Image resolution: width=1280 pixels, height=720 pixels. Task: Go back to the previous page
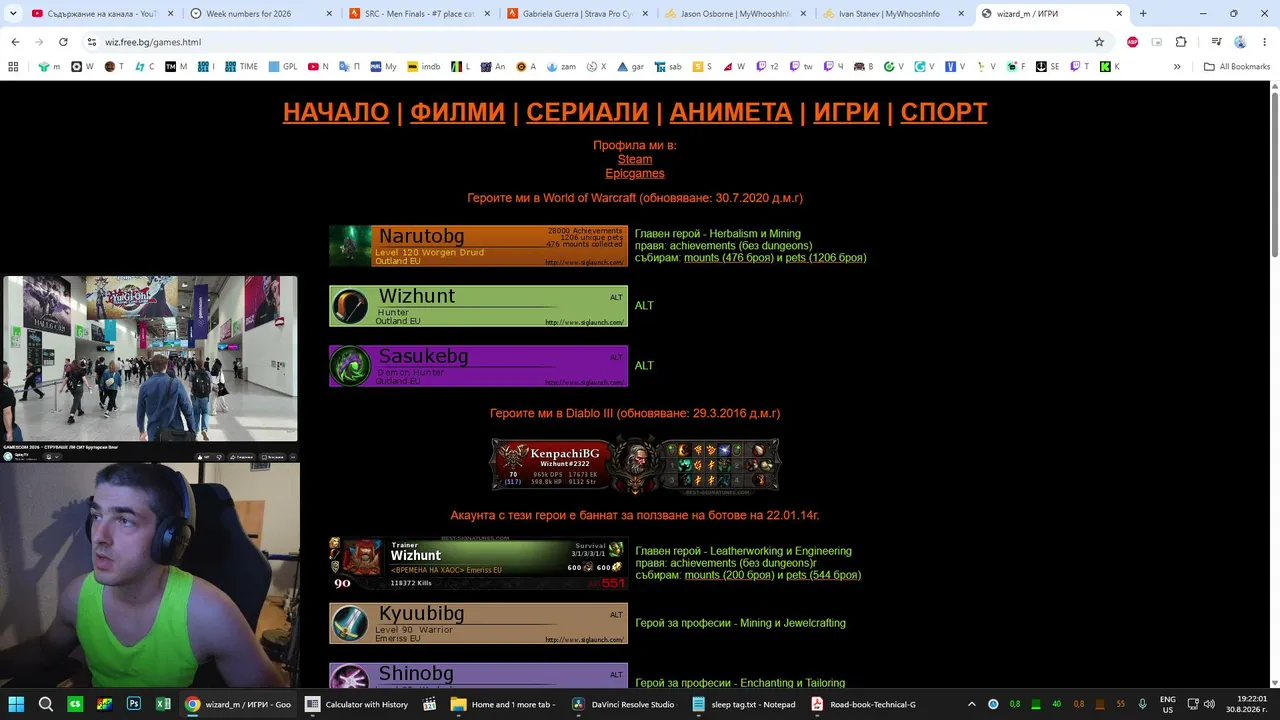15,42
